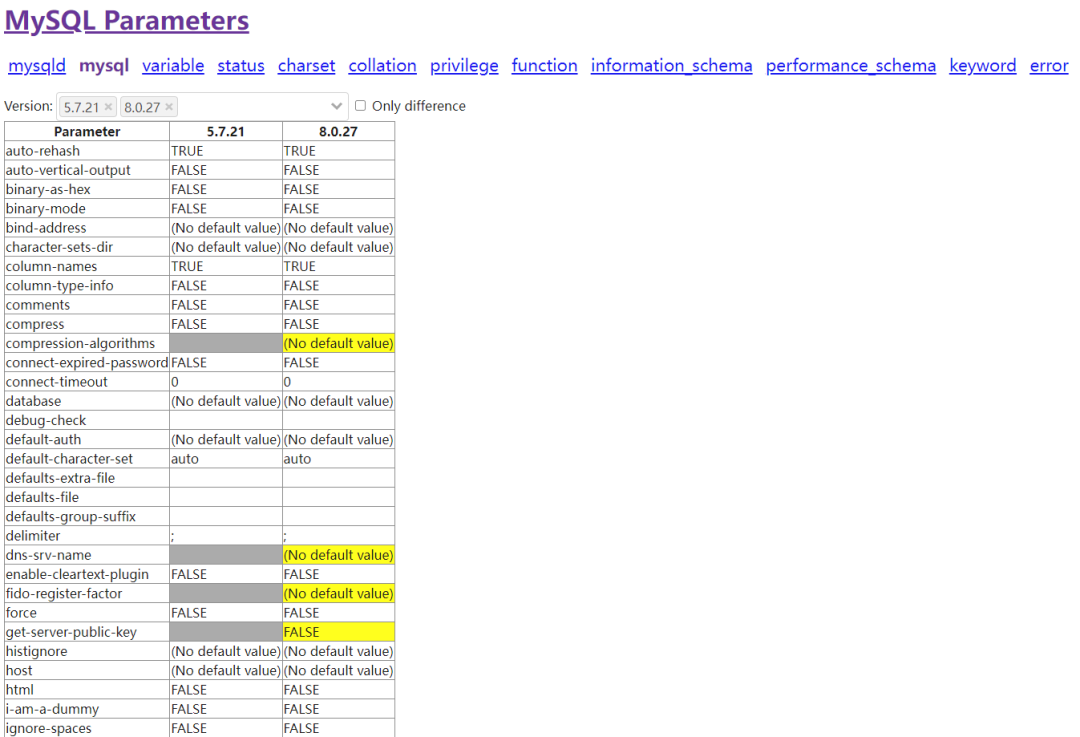
Task: Click the default-character-set parameter name
Action: (x=70, y=459)
